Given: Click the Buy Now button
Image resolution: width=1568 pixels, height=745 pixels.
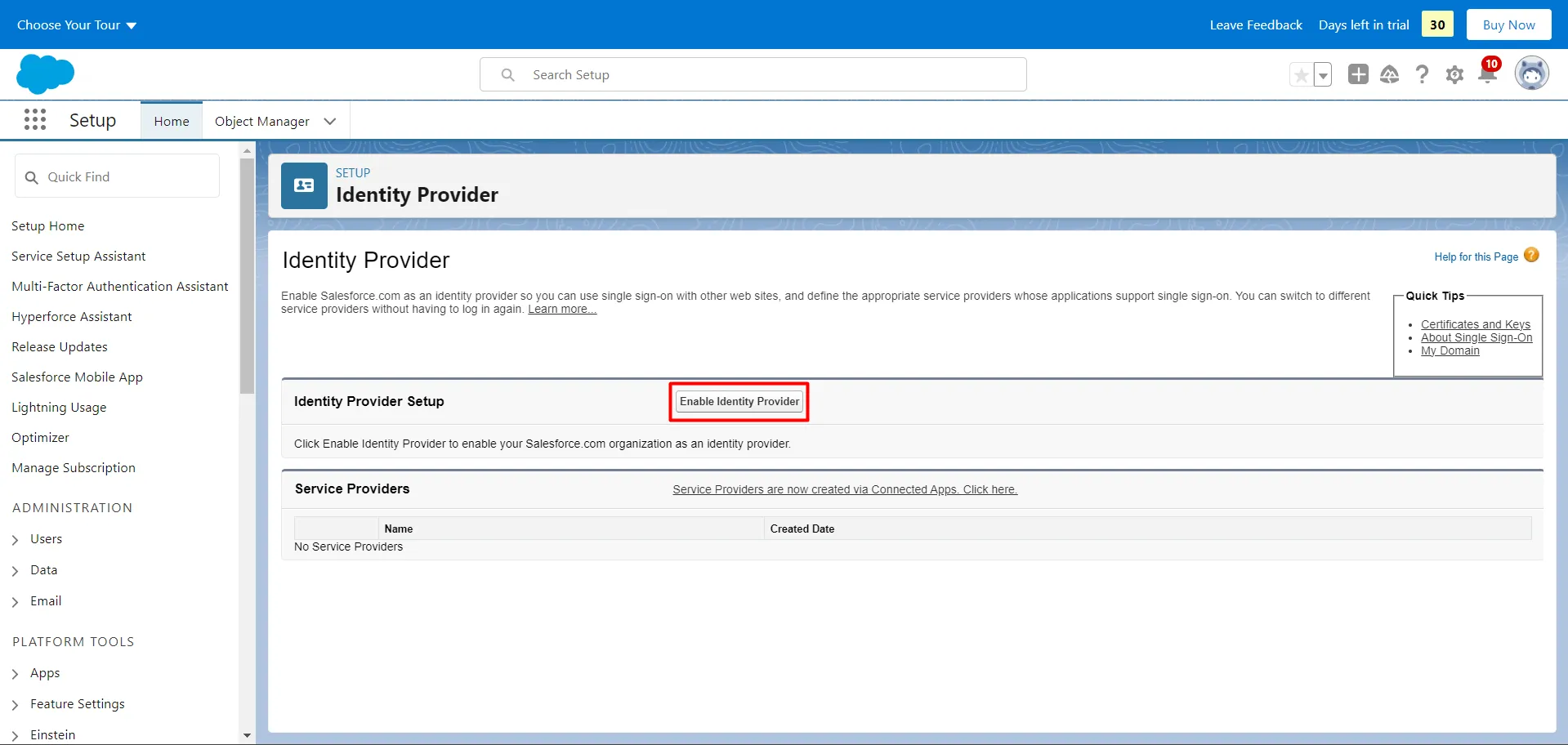Looking at the screenshot, I should (1508, 25).
